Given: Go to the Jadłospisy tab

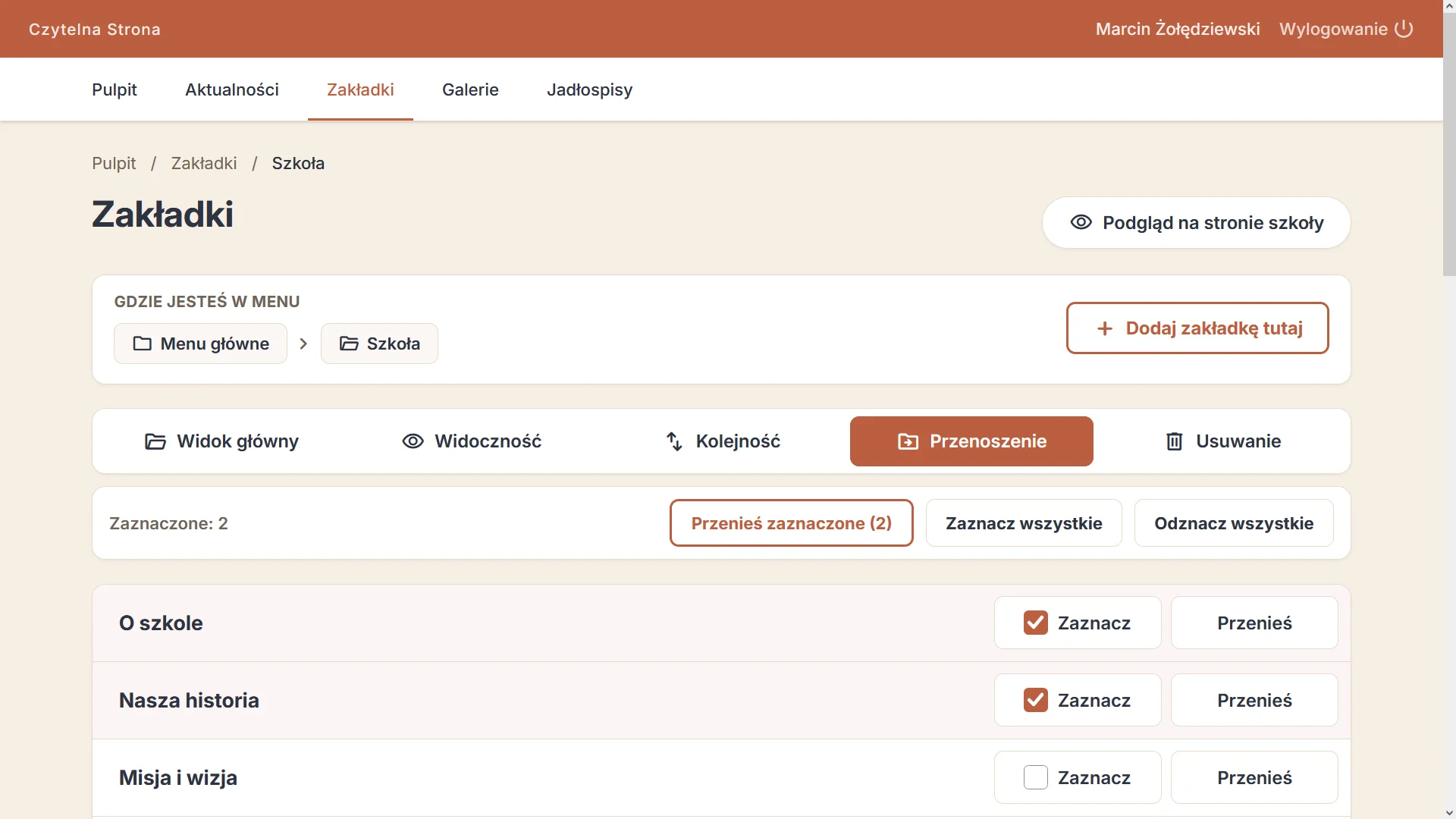Looking at the screenshot, I should (590, 89).
